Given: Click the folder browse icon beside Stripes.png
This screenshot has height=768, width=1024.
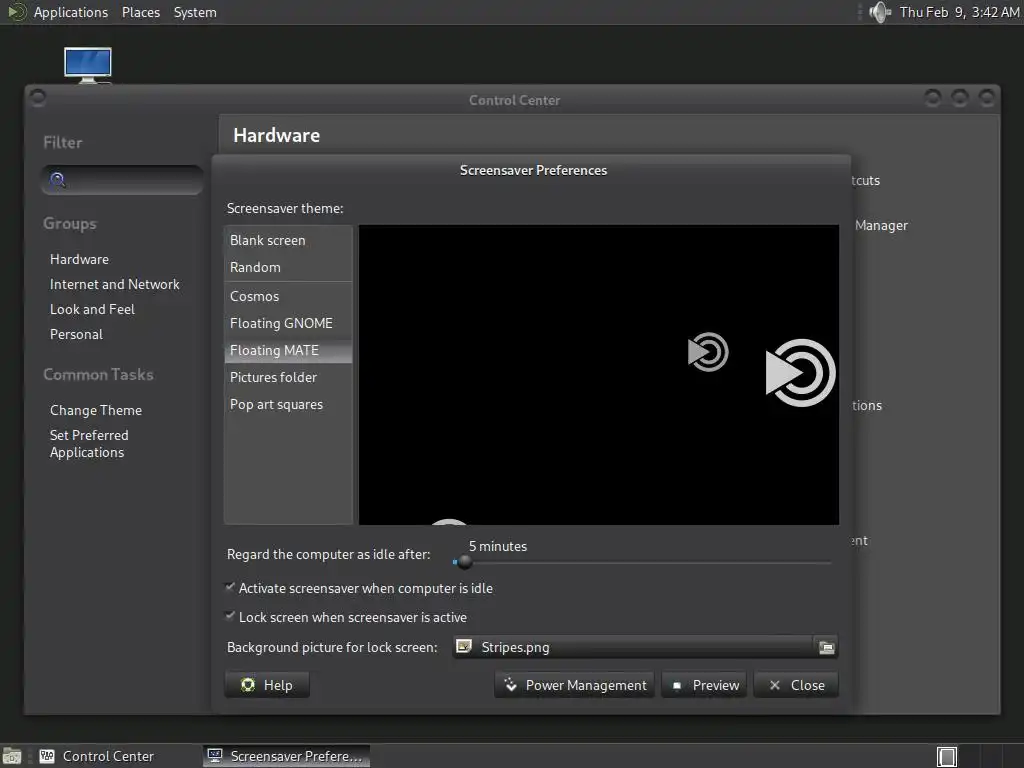Looking at the screenshot, I should (x=826, y=647).
